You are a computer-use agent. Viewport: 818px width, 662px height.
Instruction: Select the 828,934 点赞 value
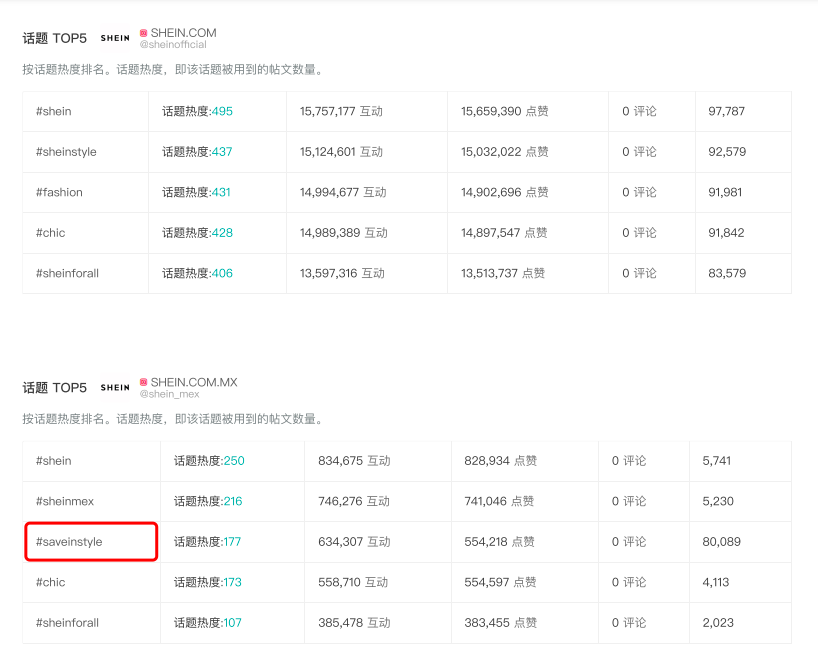coord(500,461)
